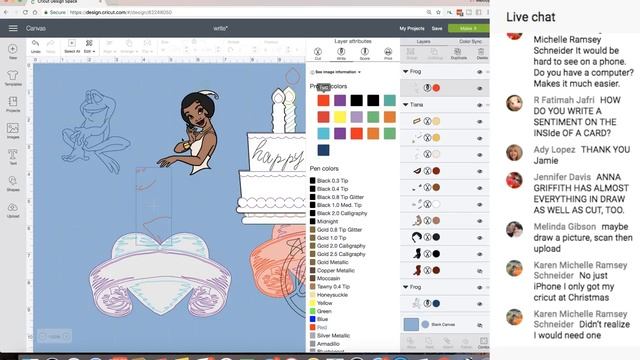Hide the Tiana layer with white color dot
This screenshot has width=640, height=360.
pos(480,204)
